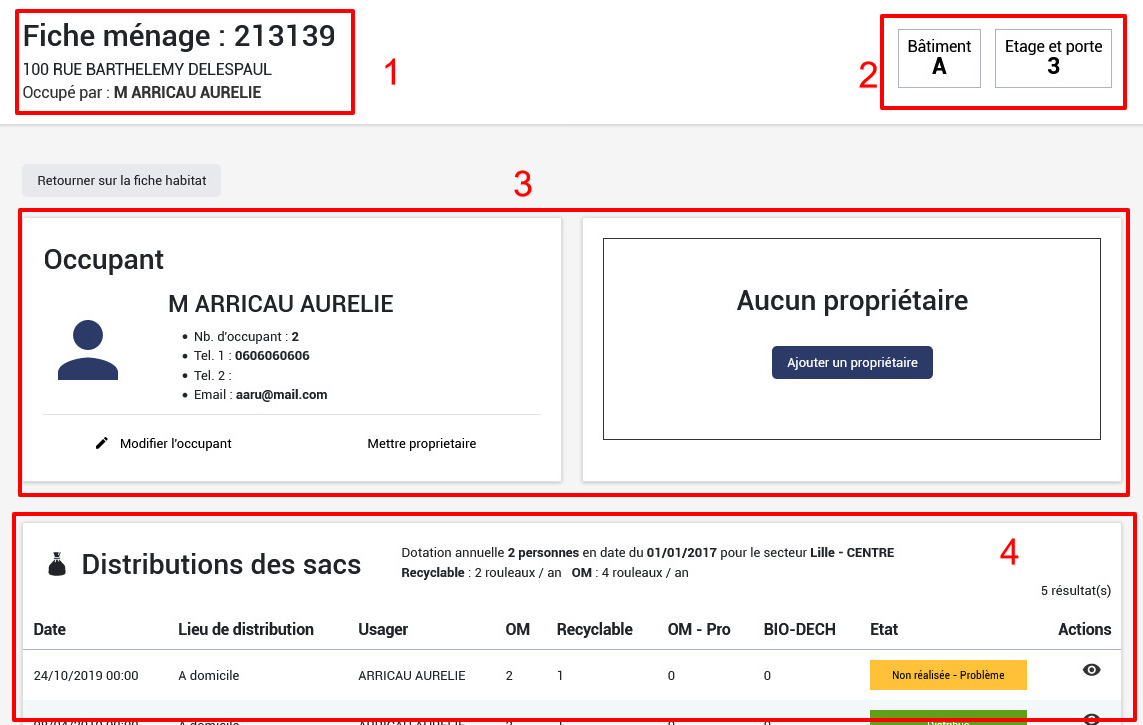Click the garbage bag icon beside Distributions des sacs

[57, 563]
